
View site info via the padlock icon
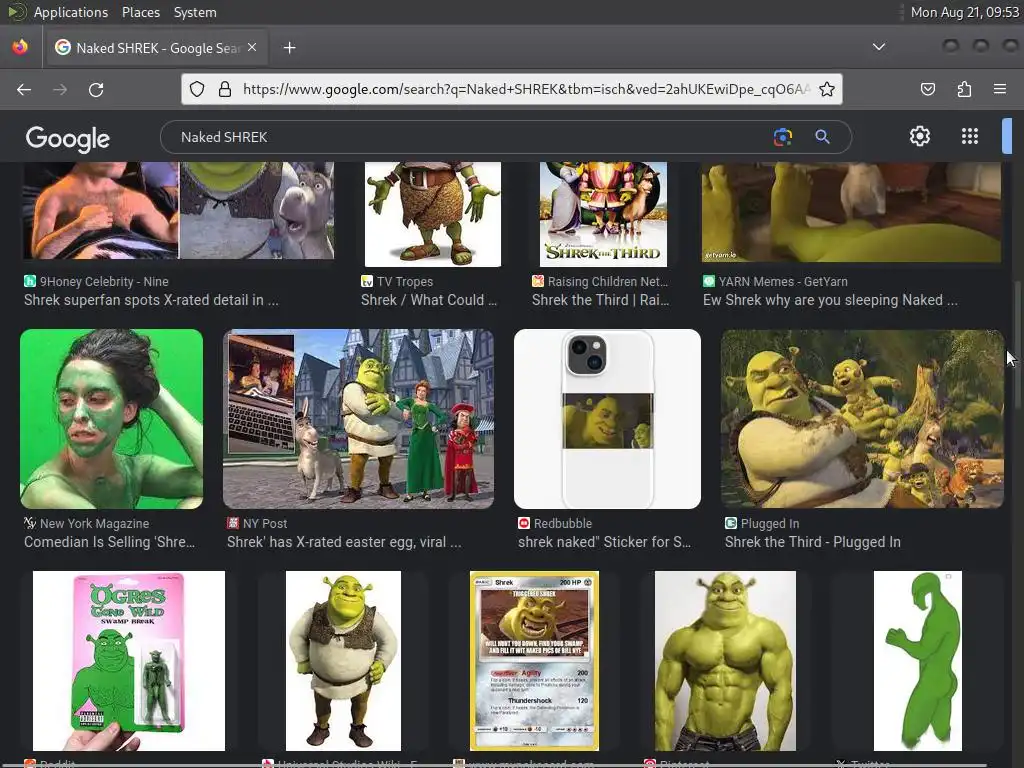[x=225, y=89]
